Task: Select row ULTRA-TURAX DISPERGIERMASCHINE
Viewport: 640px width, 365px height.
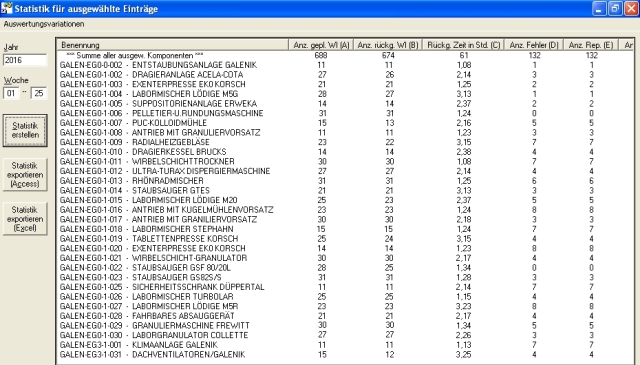Action: click(x=344, y=171)
